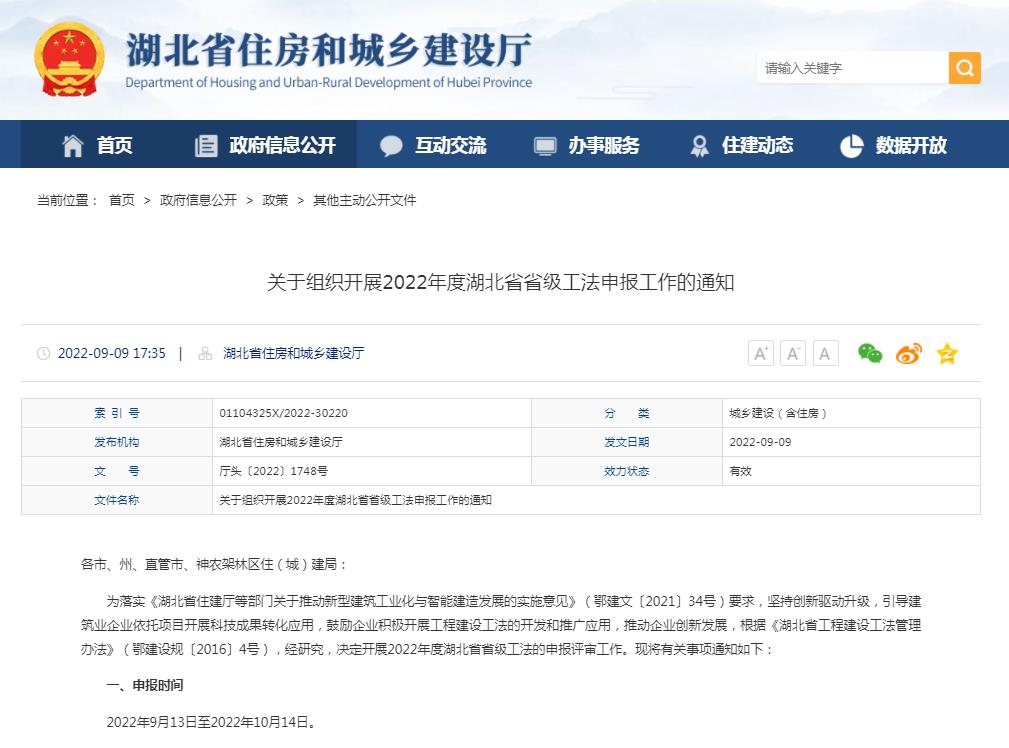Viewport: 1009px width, 748px height.
Task: Shrink text using the A- button
Action: [792, 352]
